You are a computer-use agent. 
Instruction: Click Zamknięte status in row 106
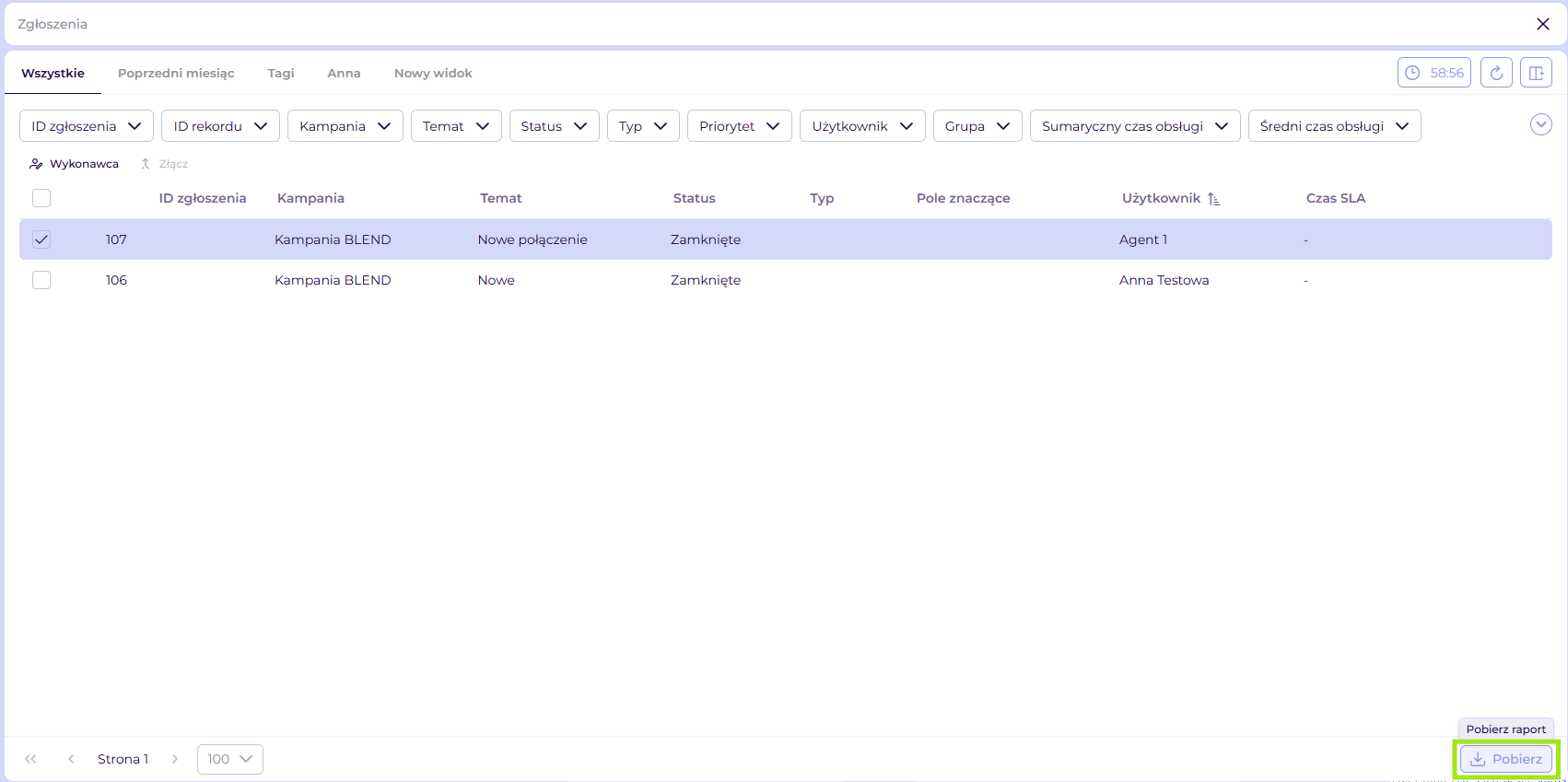pos(706,280)
